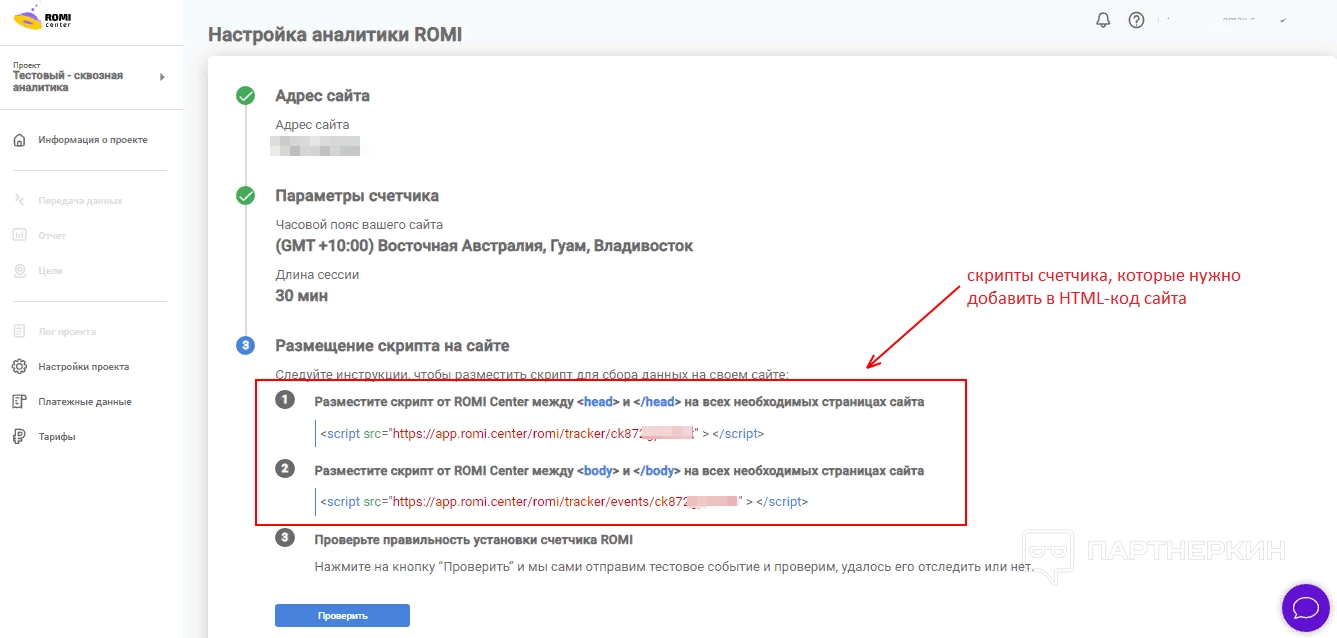This screenshot has height=638, width=1337.
Task: Click the Отчет chart icon
Action: 19,235
